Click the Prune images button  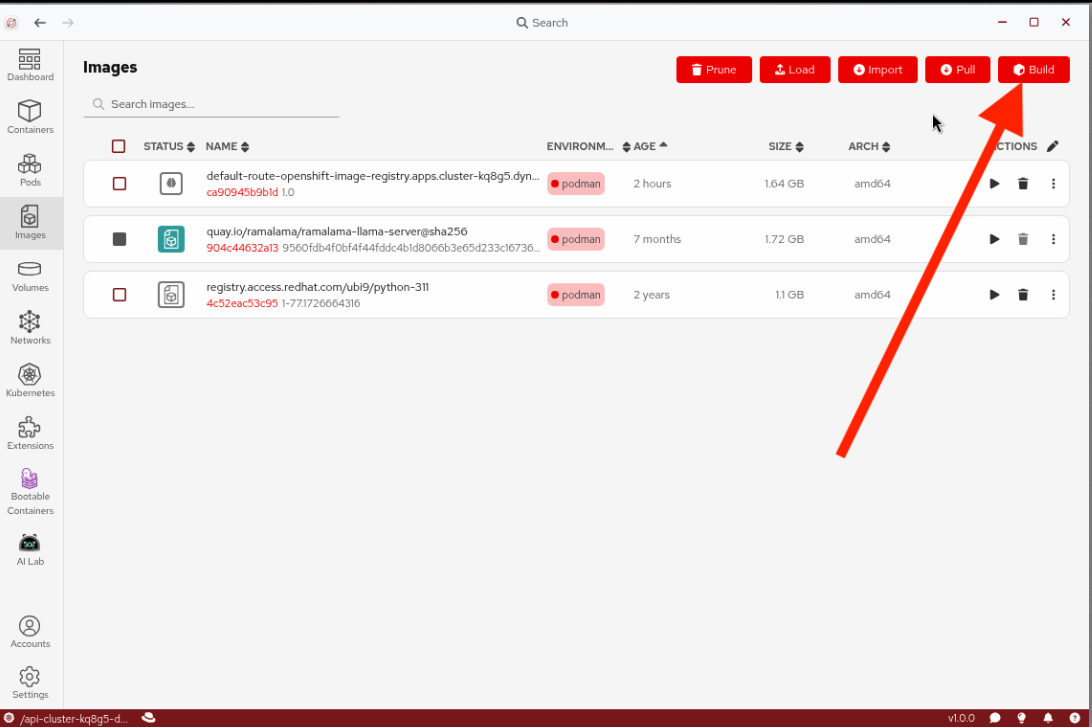713,70
